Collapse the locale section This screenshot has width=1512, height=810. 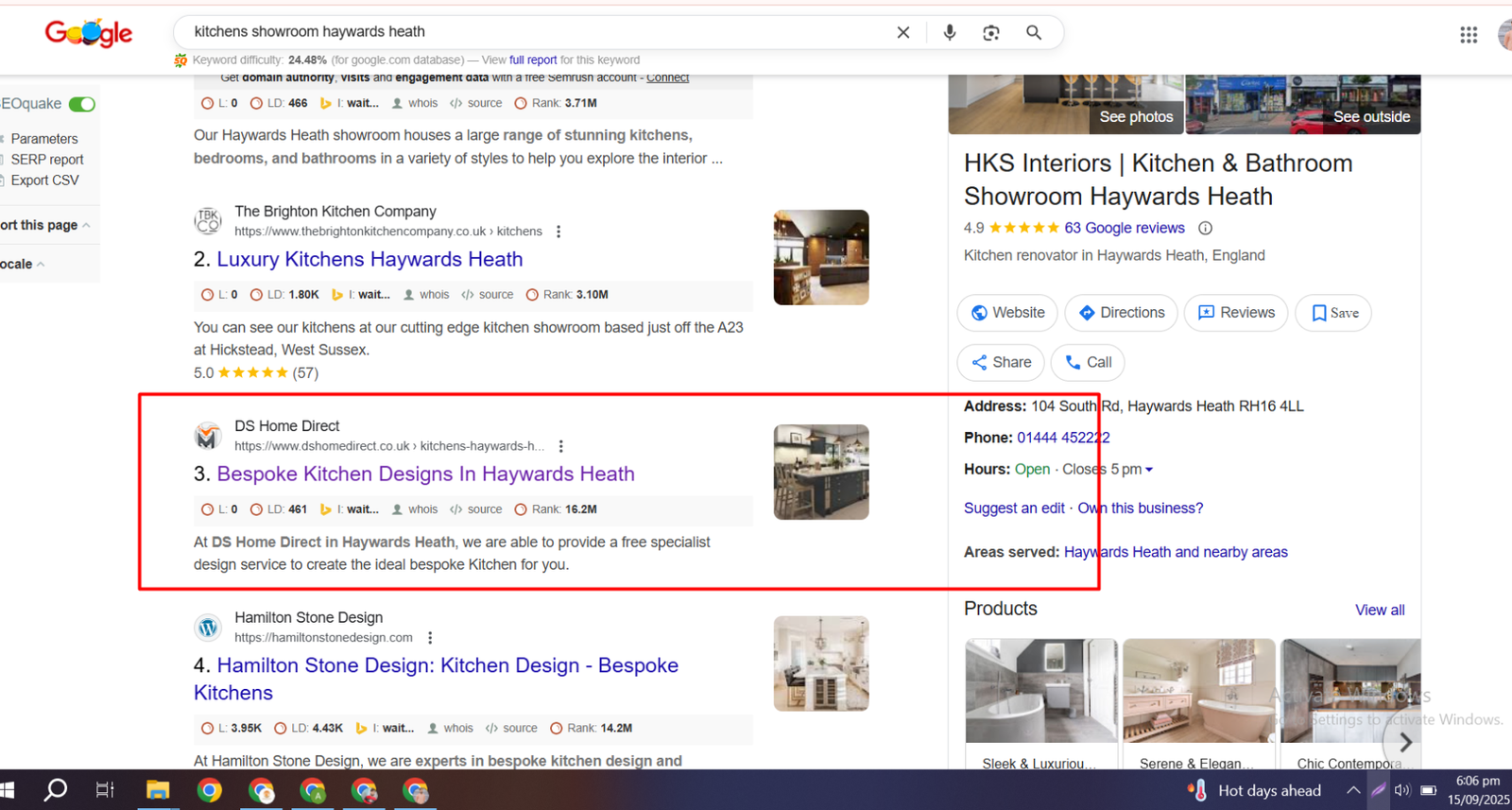click(41, 265)
